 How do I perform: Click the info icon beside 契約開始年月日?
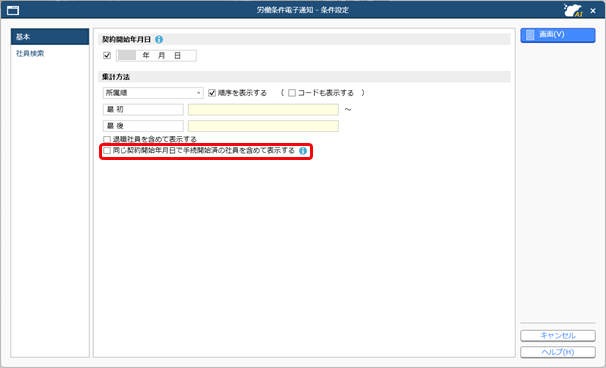[x=159, y=39]
